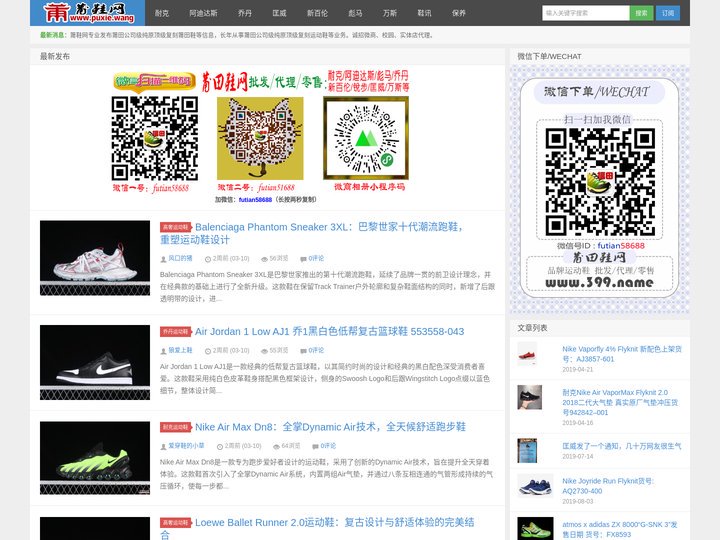
Task: Click the 2周前 (03-10) date on Balenciaga article
Action: click(231, 259)
